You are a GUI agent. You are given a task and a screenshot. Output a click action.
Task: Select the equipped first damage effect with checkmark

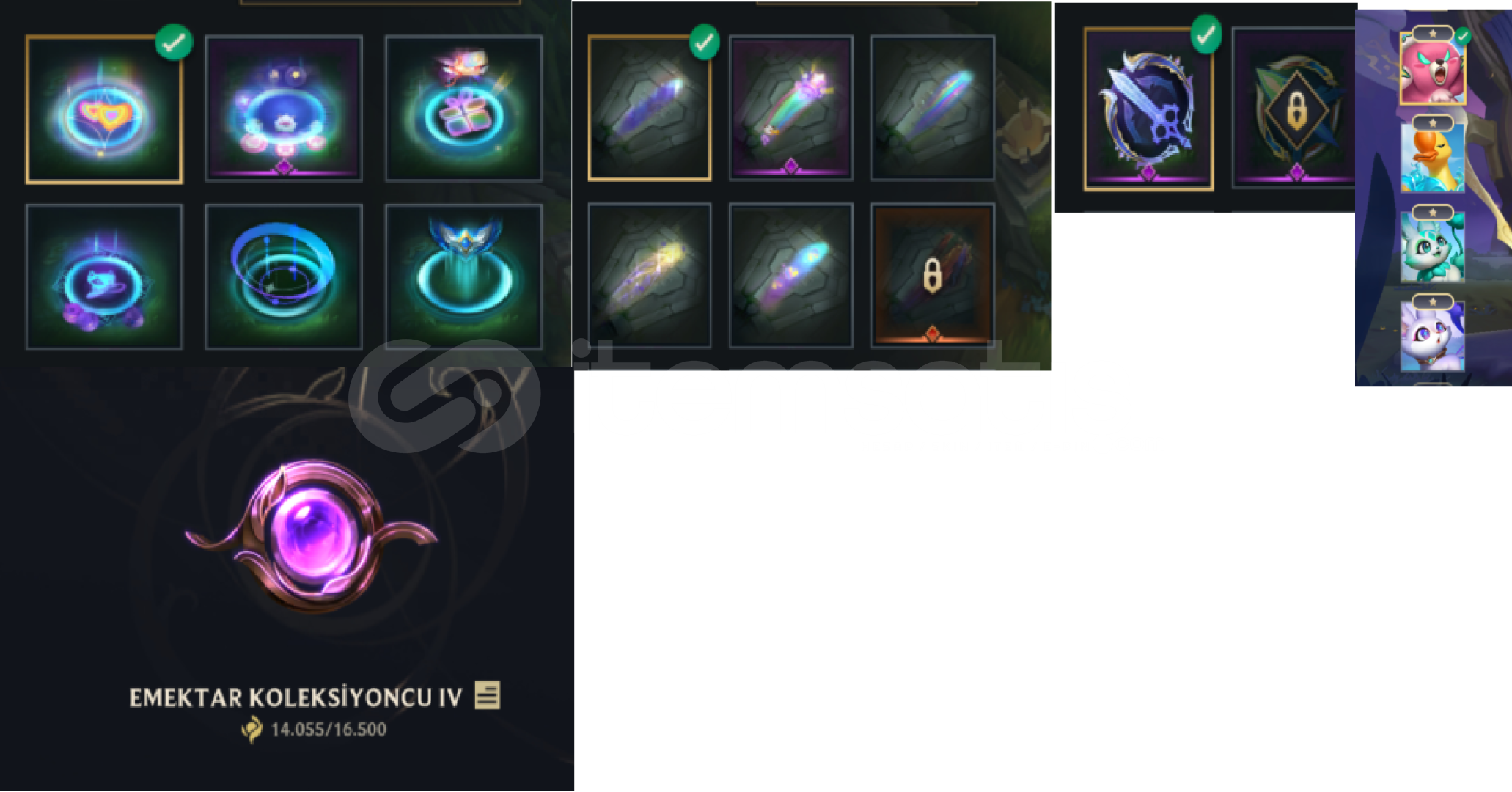[650, 108]
